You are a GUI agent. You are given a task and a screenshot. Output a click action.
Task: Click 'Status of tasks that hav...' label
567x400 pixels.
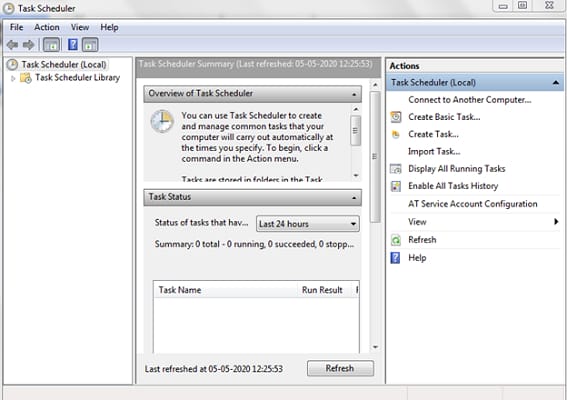pos(201,223)
